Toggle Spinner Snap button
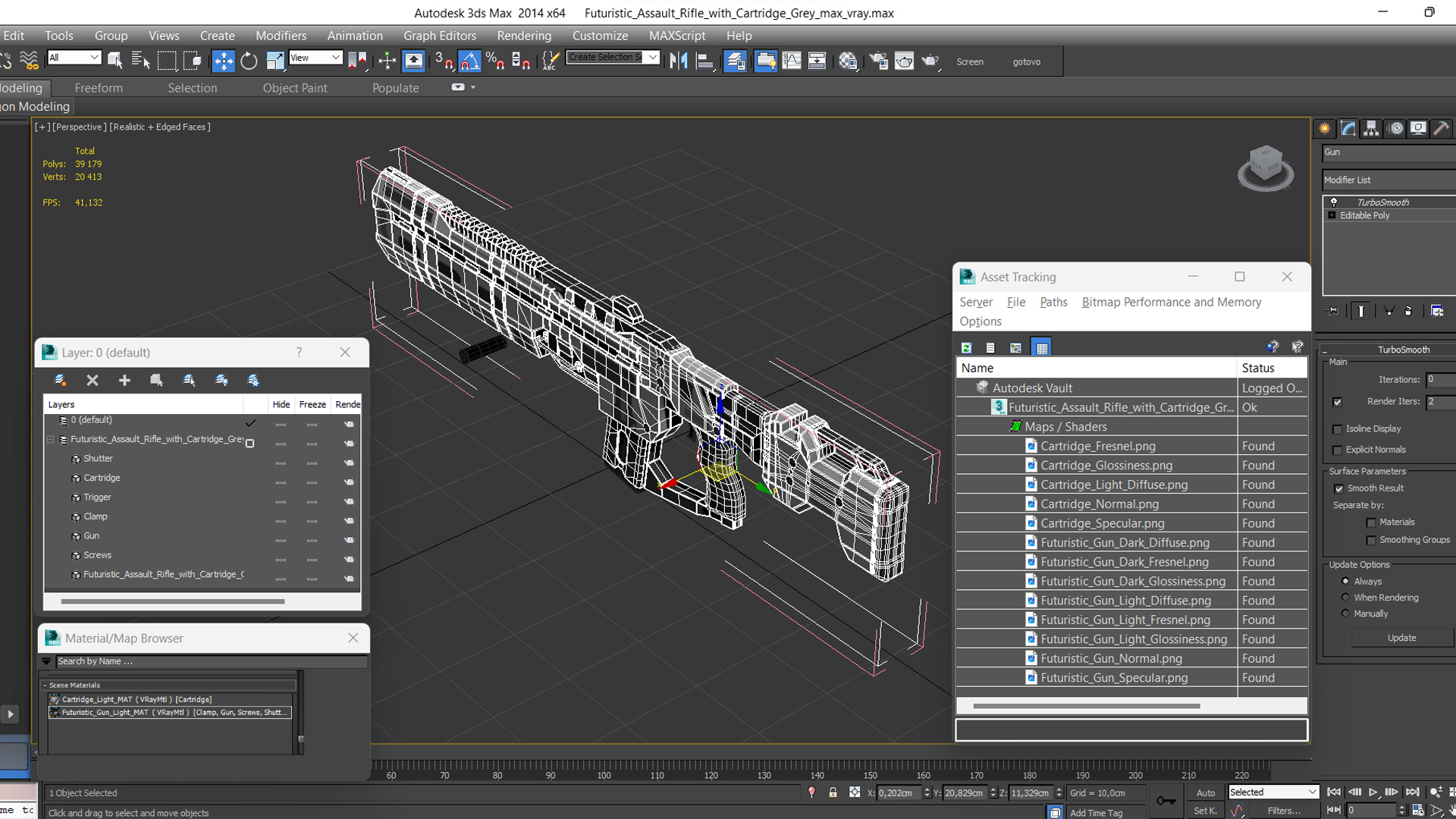Image resolution: width=1456 pixels, height=819 pixels. [x=521, y=61]
